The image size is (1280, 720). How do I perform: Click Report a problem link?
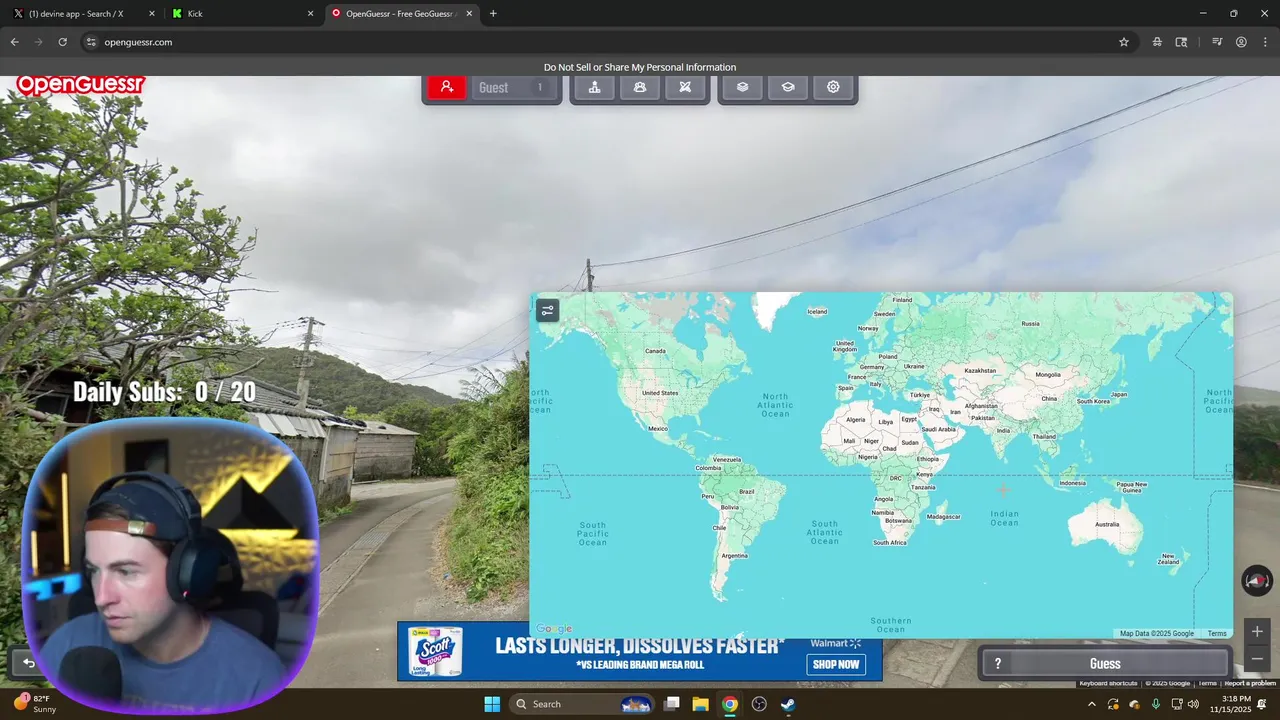tap(1250, 683)
